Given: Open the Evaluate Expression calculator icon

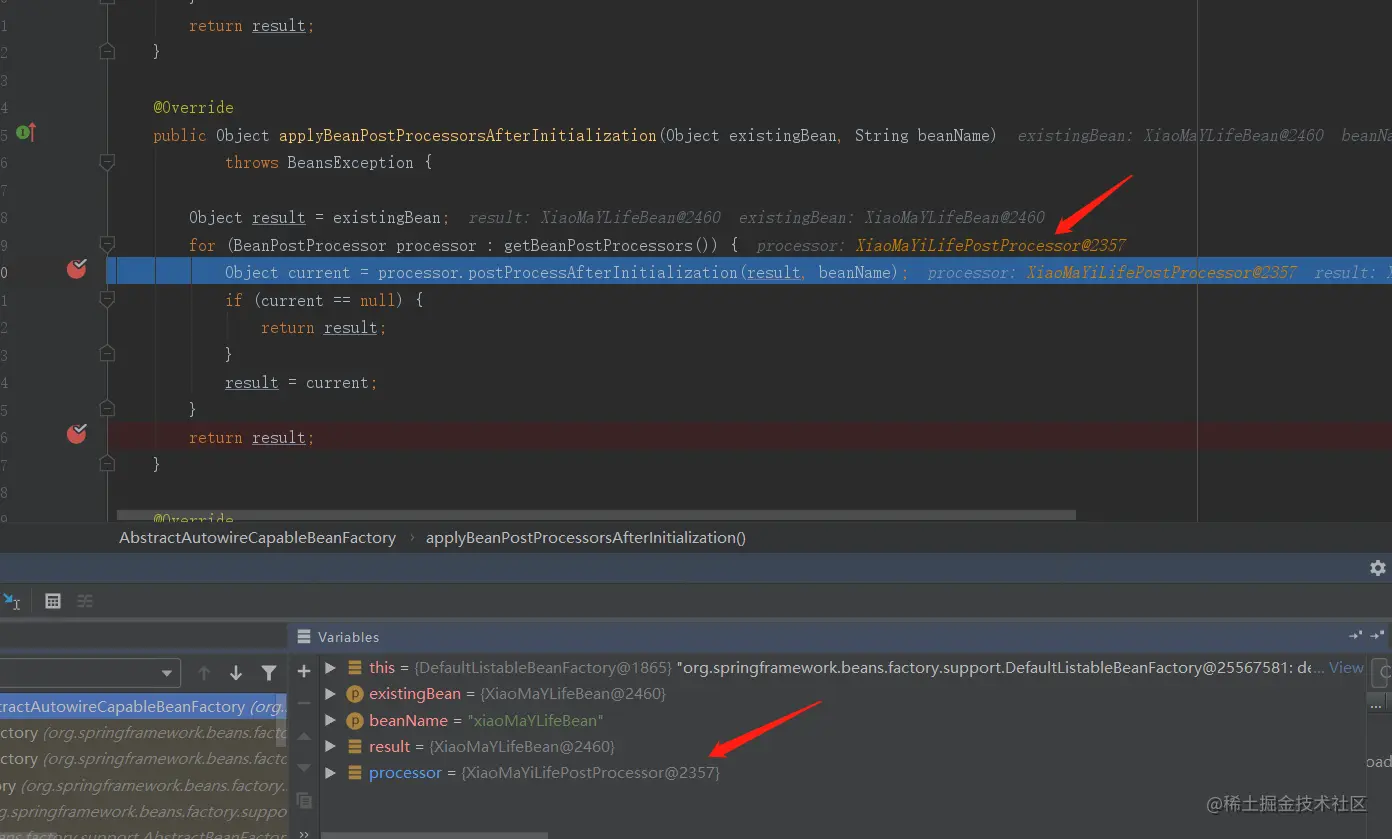Looking at the screenshot, I should pyautogui.click(x=53, y=601).
